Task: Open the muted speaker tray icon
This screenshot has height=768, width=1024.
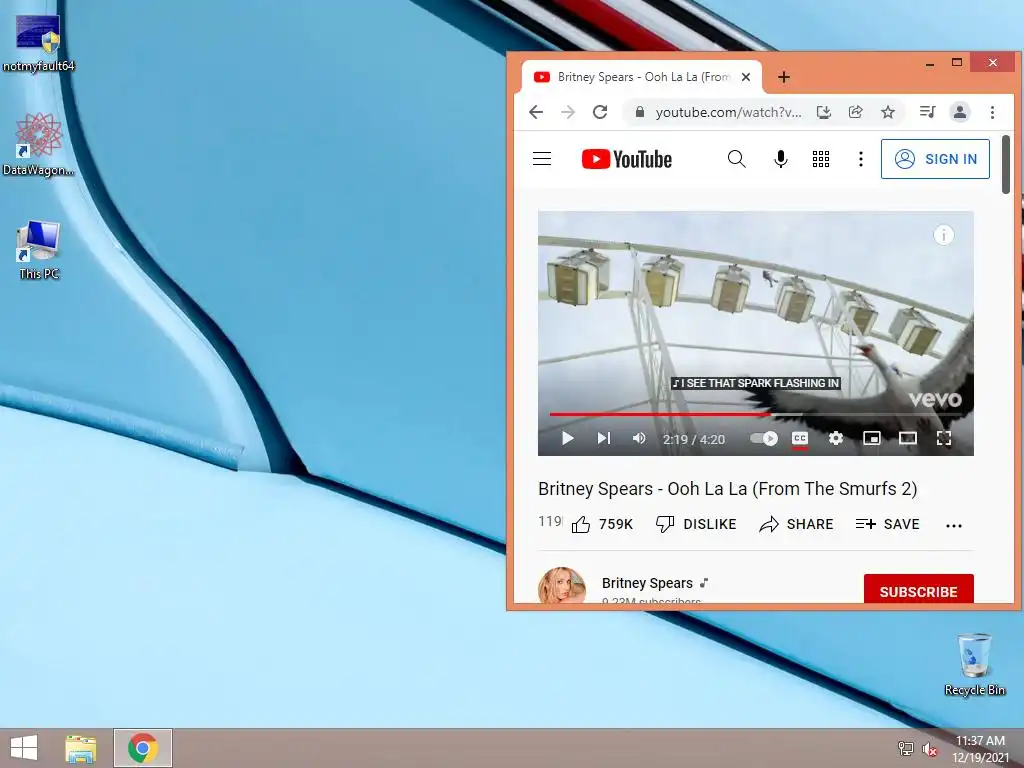Action: coord(929,748)
